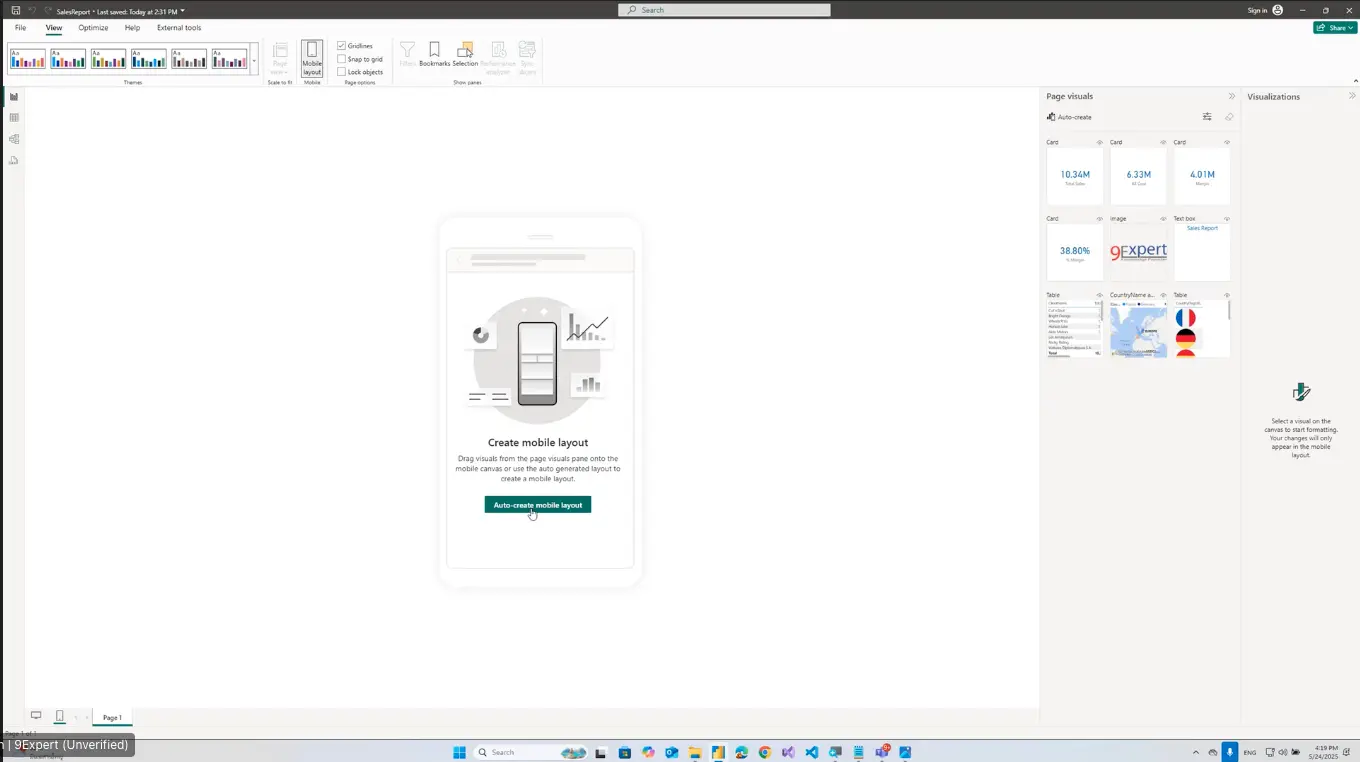1360x762 pixels.
Task: Enable the Gridlines checkbox
Action: pos(342,46)
